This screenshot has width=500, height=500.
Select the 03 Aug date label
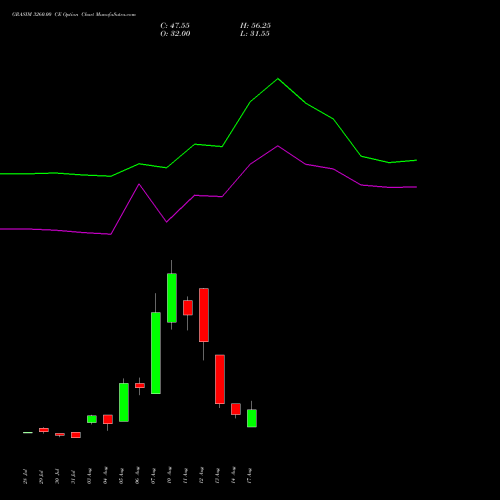pyautogui.click(x=89, y=476)
